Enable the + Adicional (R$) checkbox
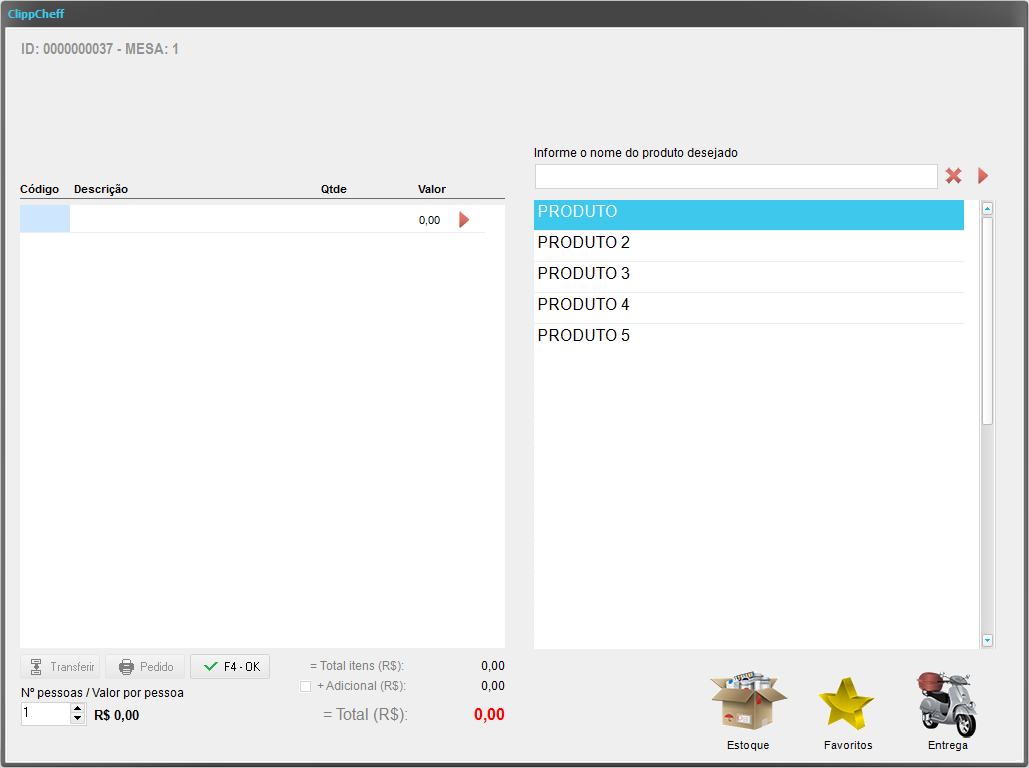The height and width of the screenshot is (768, 1029). pyautogui.click(x=306, y=686)
